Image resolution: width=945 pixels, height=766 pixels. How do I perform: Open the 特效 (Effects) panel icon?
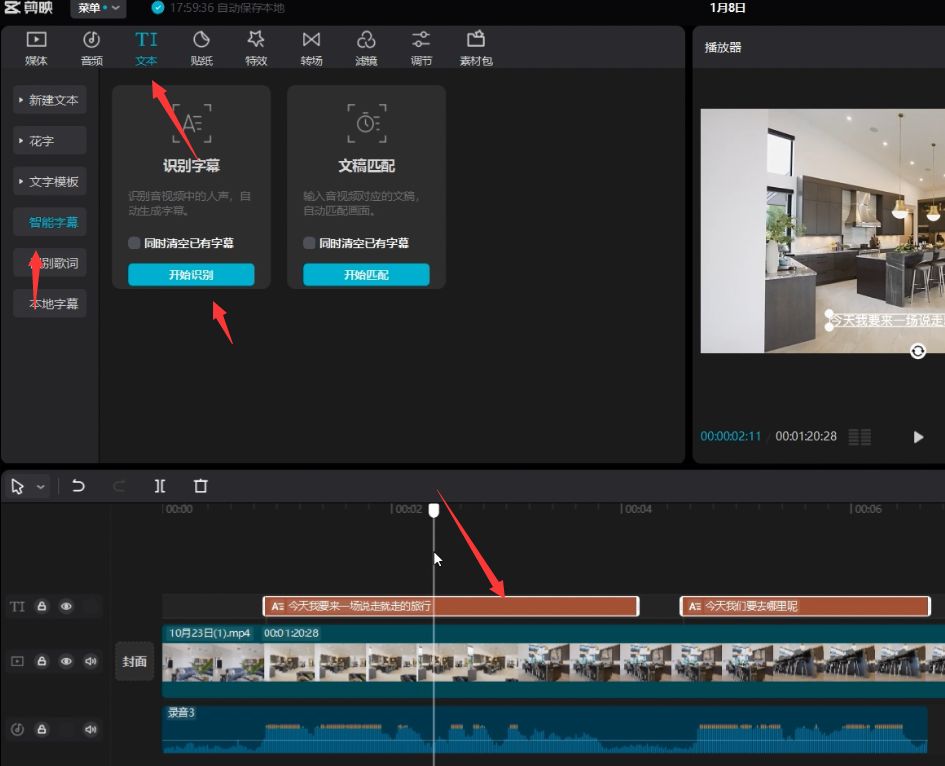[256, 47]
